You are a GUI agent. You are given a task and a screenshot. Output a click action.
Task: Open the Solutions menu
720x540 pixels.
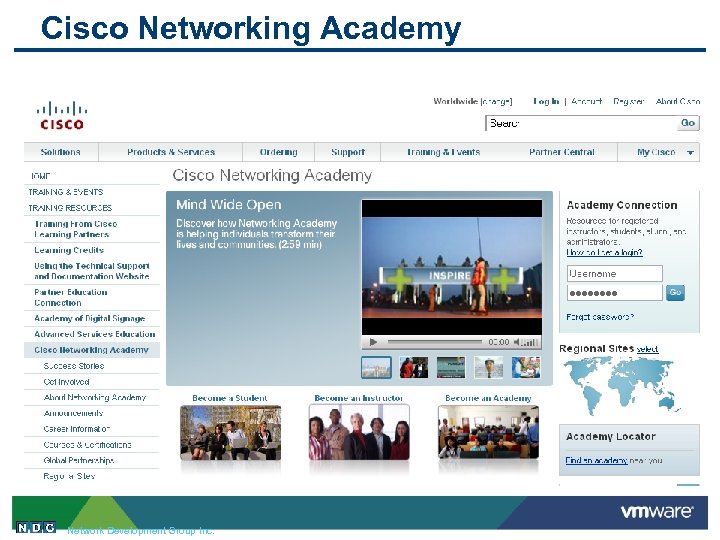[x=61, y=152]
